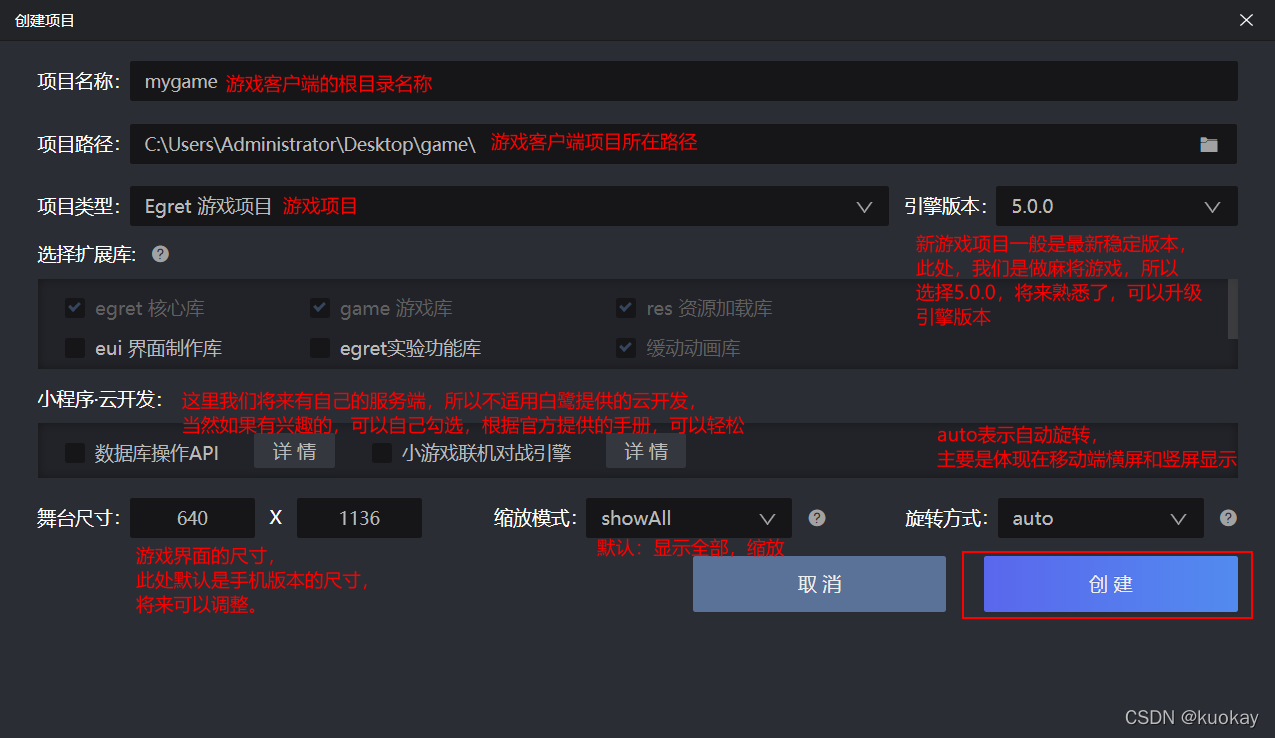This screenshot has width=1275, height=738.
Task: Open the folder browser for project path
Action: pos(1208,144)
